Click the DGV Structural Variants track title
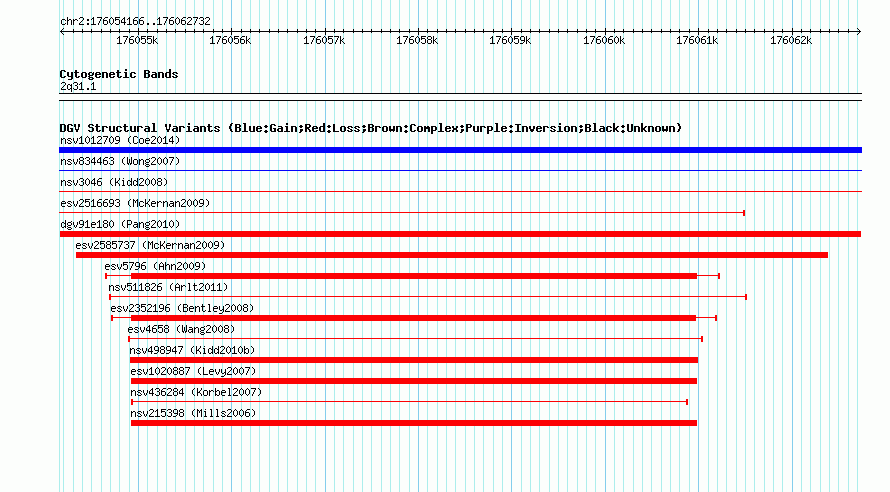Screen dimensions: 890x492 pyautogui.click(x=370, y=128)
